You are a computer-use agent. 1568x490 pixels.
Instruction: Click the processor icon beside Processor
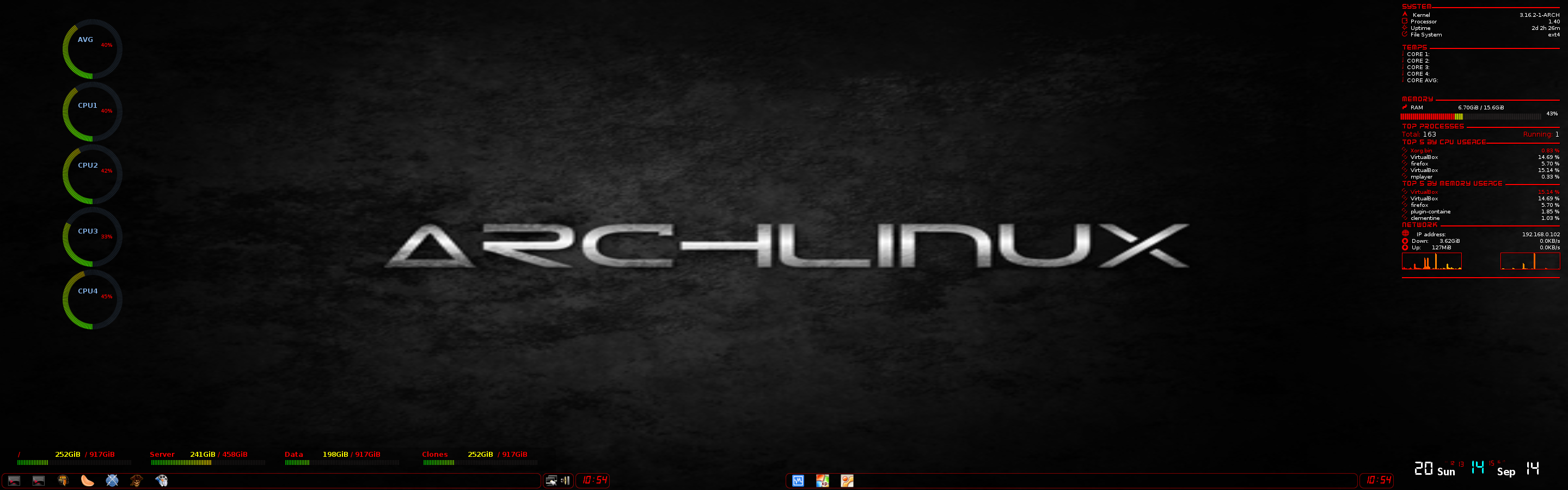1405,21
